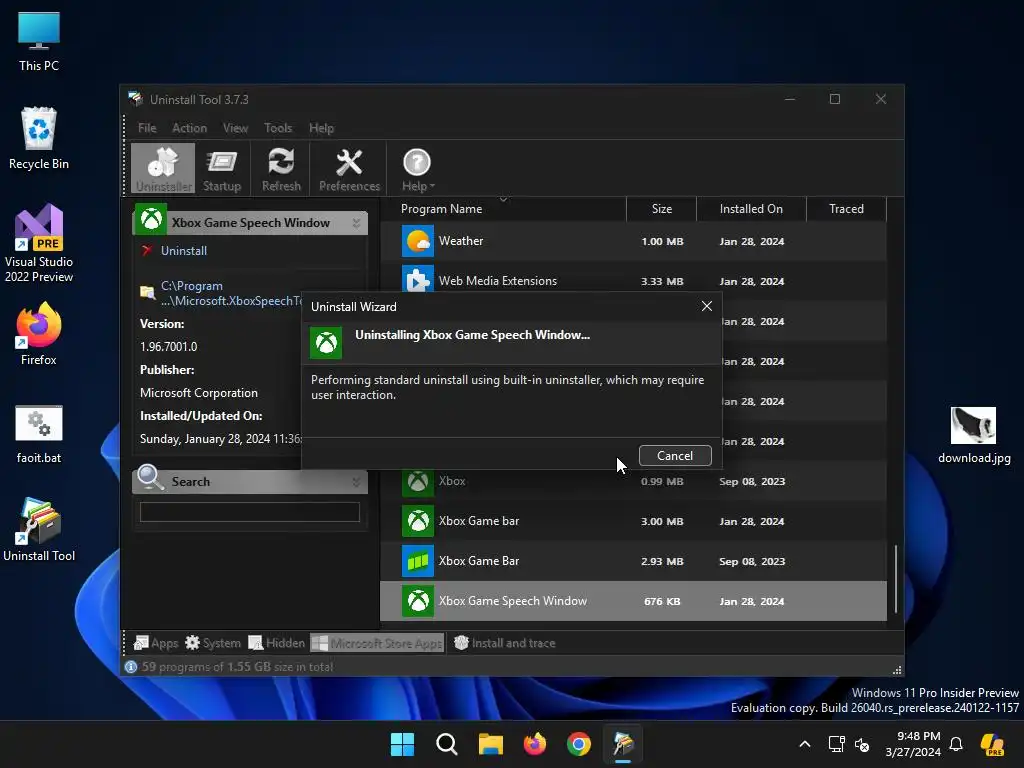Click the Xbox row icon

(x=418, y=482)
